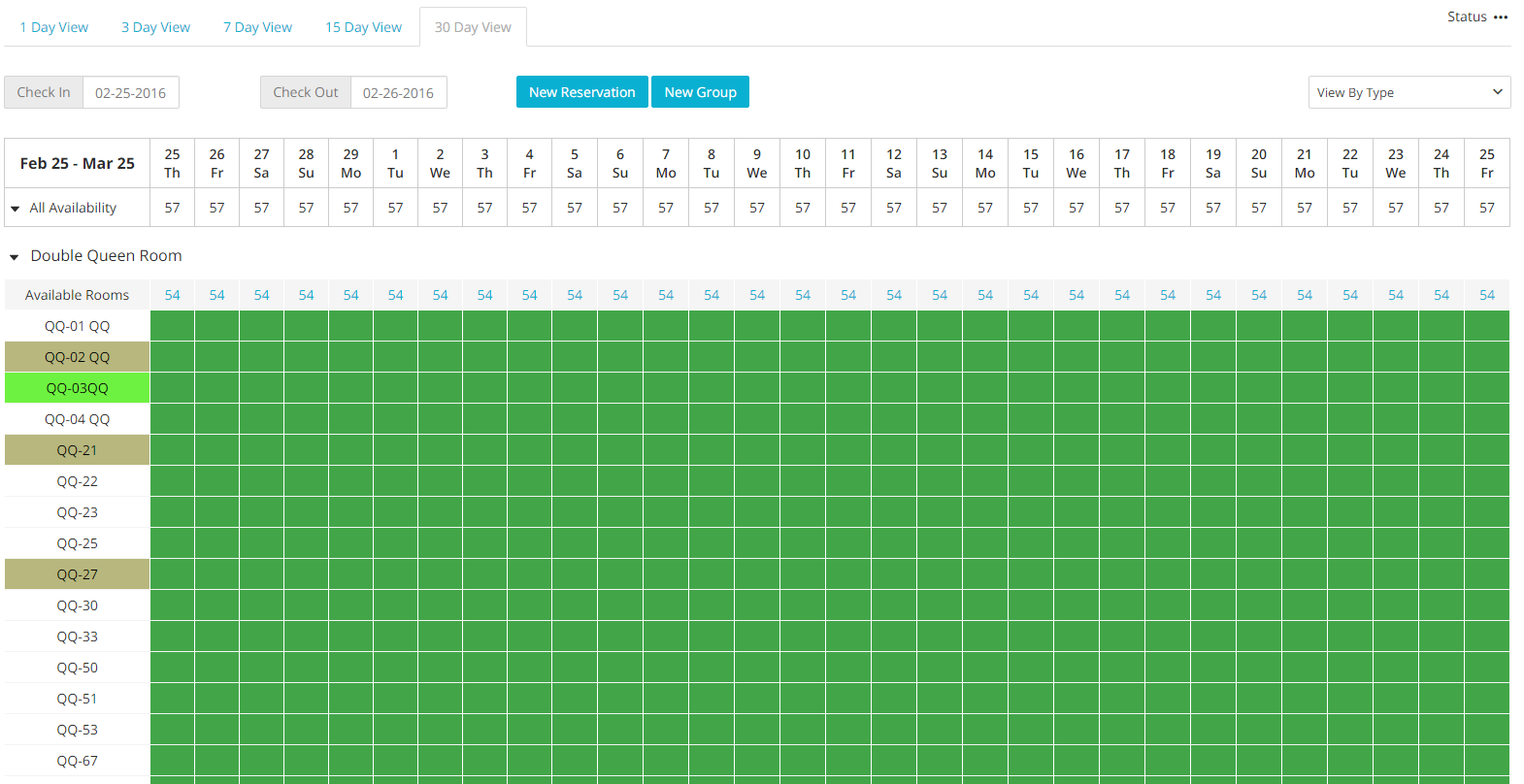Click the Feb 25 - Mar 25 range header

point(77,163)
